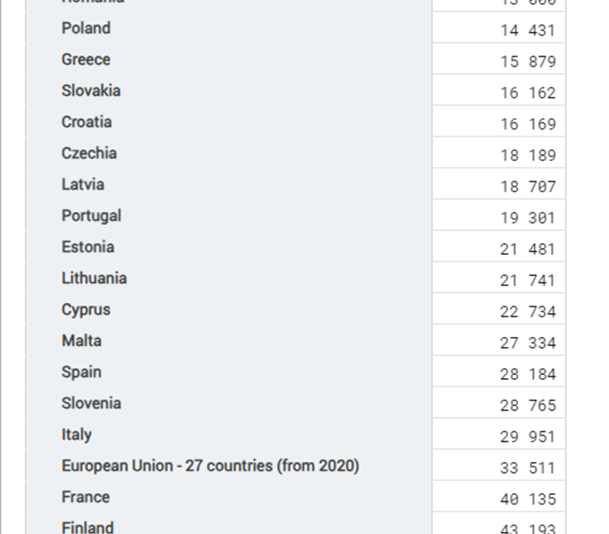Click the Italy country cell
Image resolution: width=609 pixels, height=534 pixels.
(76, 435)
